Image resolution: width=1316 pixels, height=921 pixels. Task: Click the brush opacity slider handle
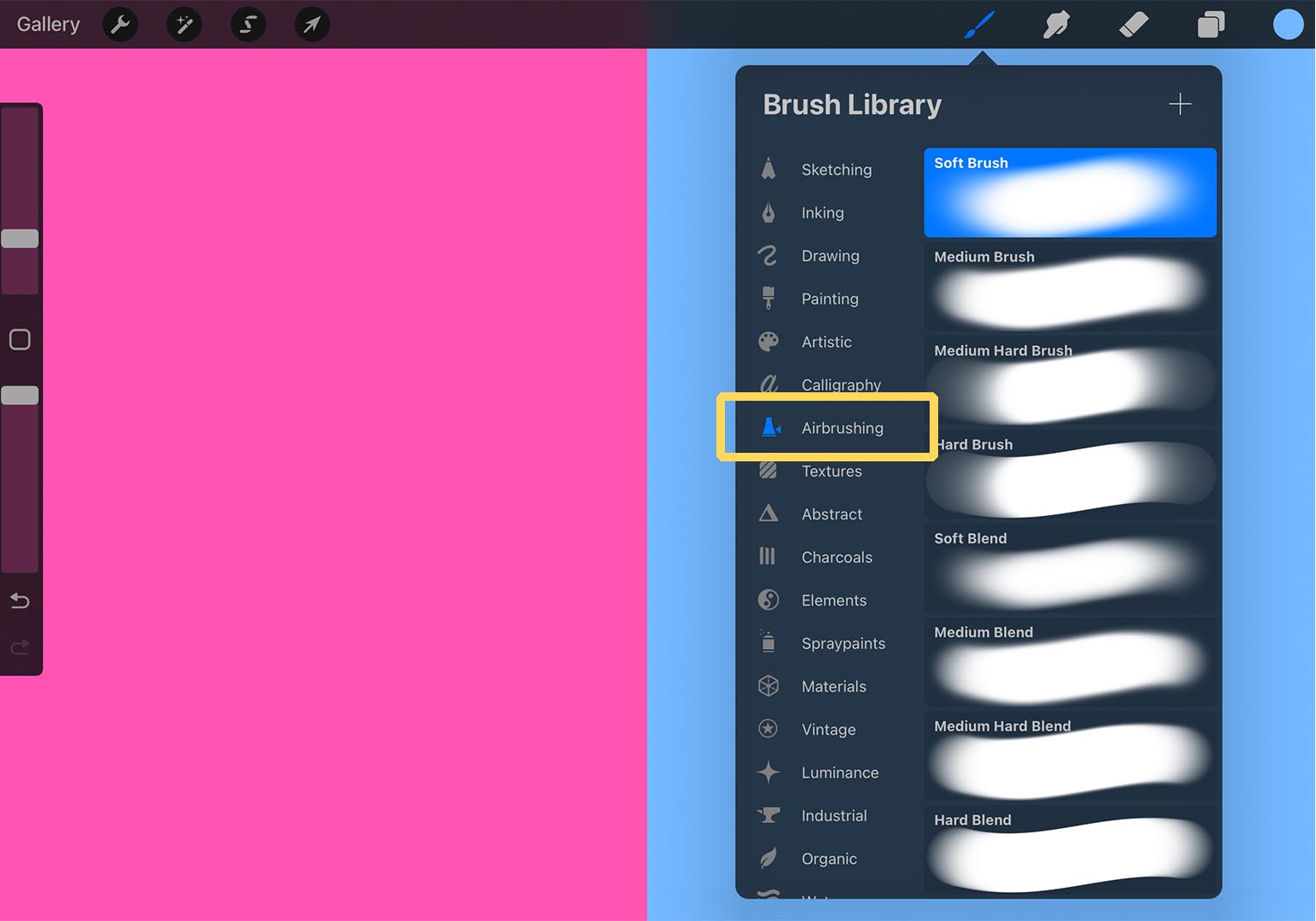pos(20,396)
